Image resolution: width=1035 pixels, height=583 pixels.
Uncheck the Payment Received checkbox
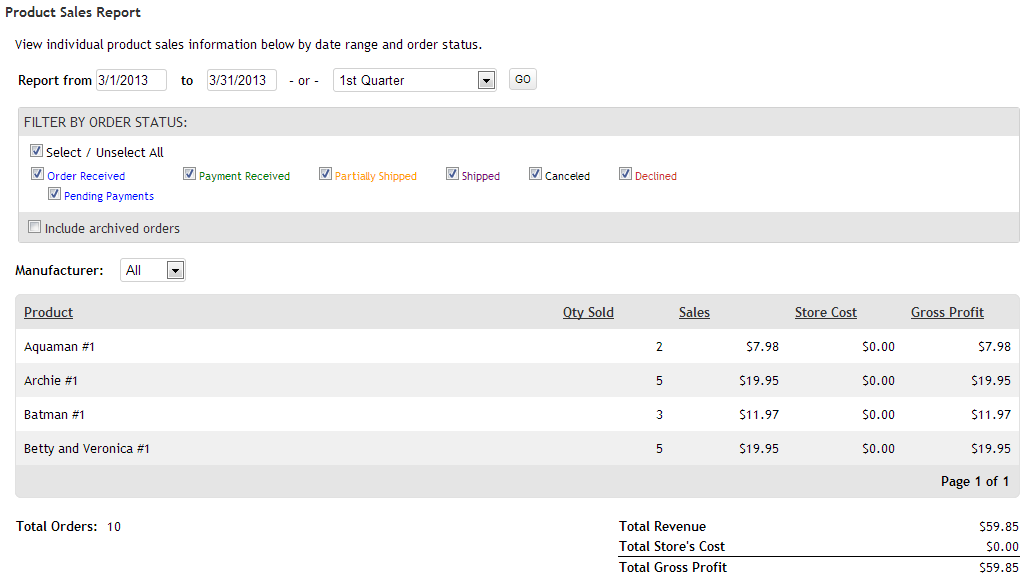click(x=190, y=175)
